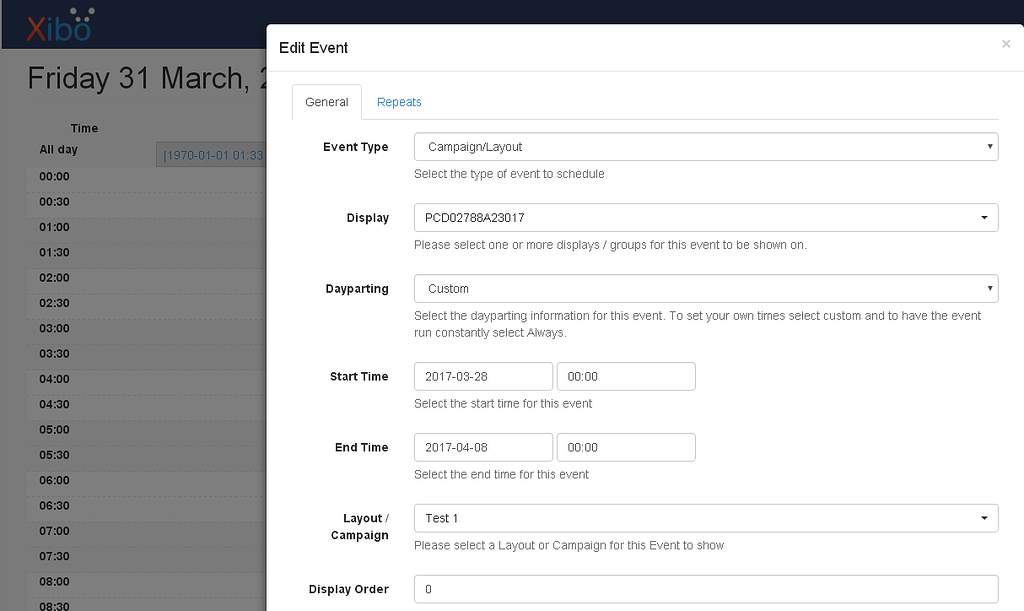
Task: Click the Xibo logo
Action: (x=55, y=24)
